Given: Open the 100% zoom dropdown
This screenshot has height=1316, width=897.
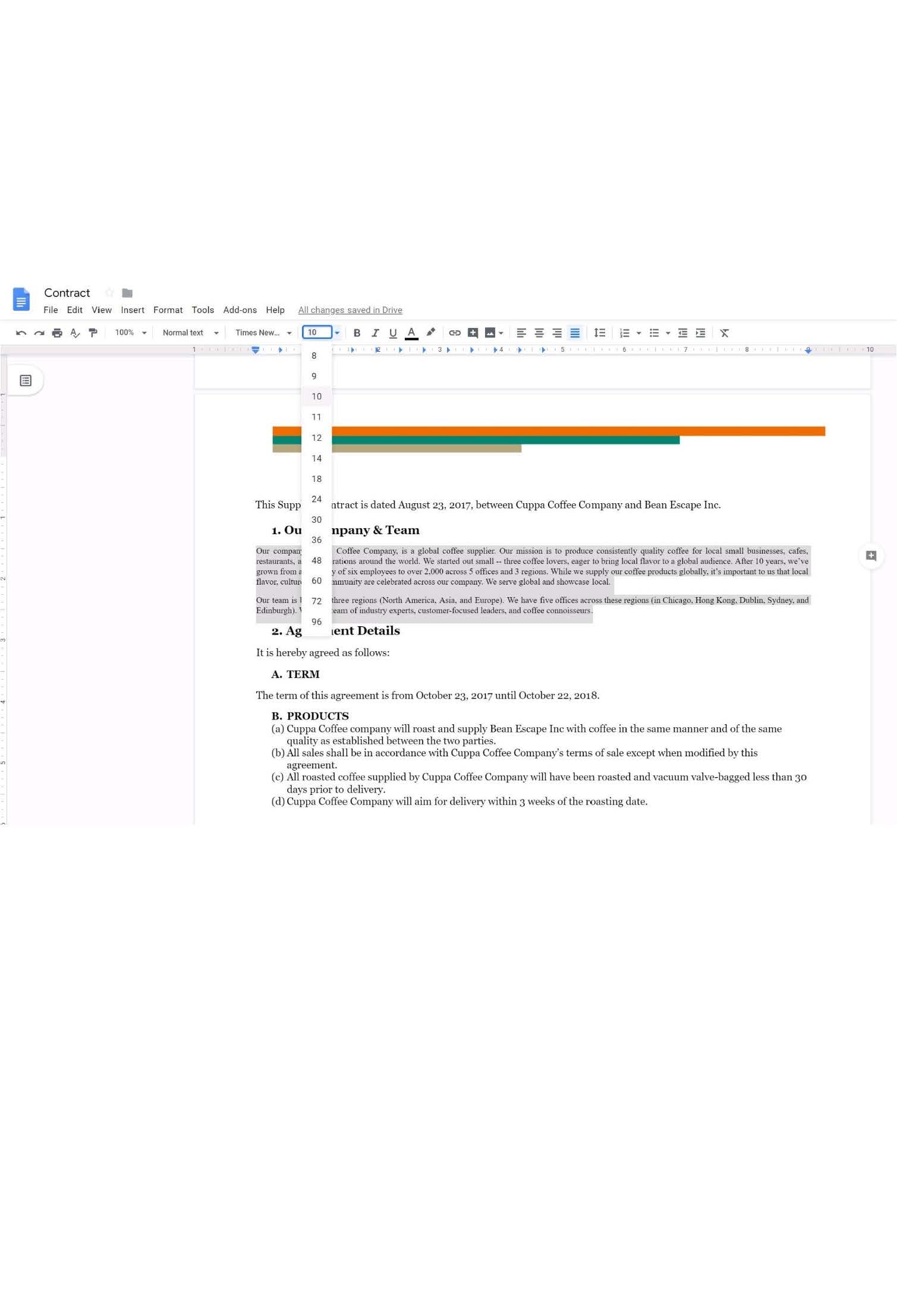Looking at the screenshot, I should click(131, 333).
